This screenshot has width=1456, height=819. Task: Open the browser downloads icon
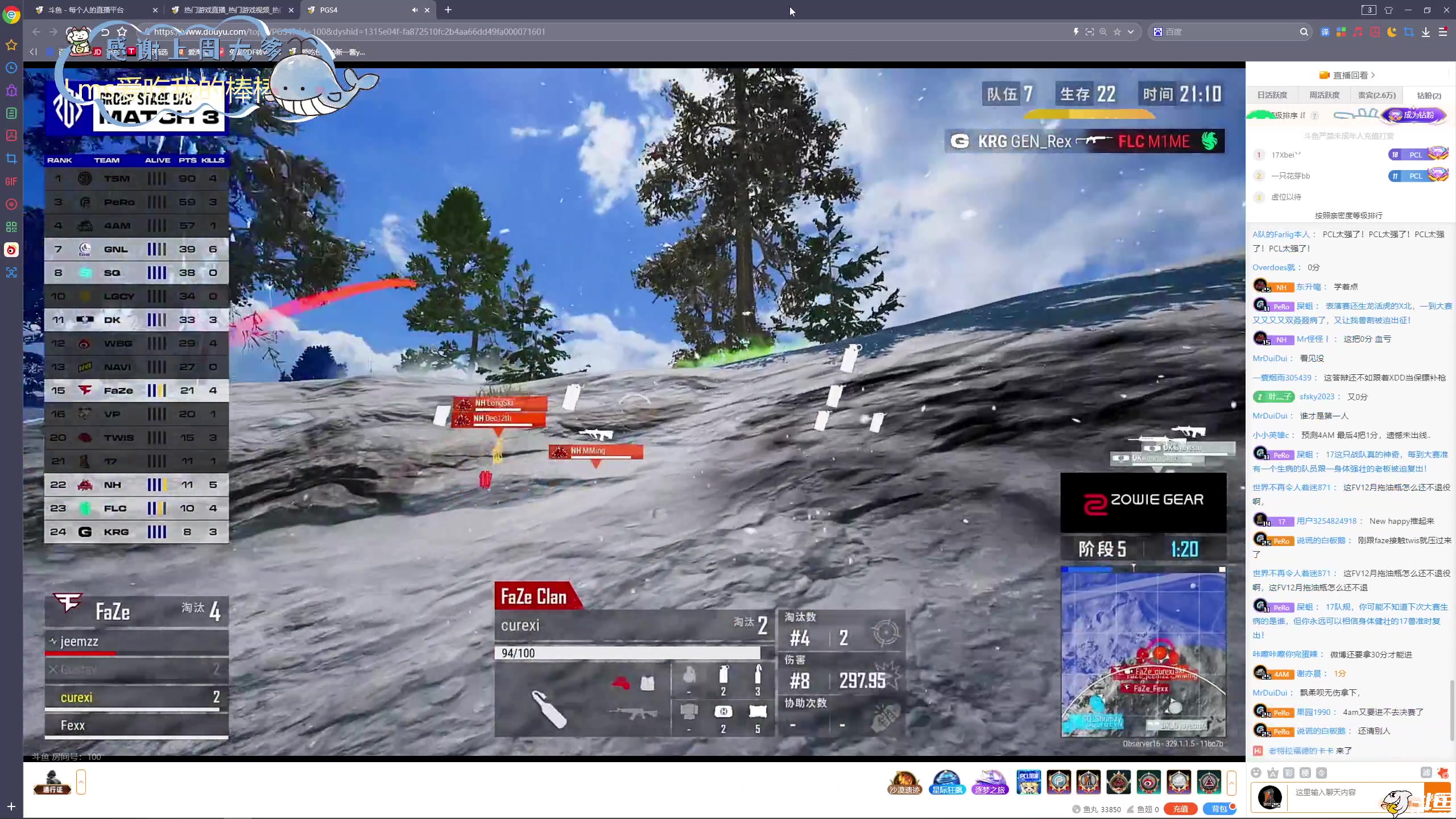(1426, 32)
